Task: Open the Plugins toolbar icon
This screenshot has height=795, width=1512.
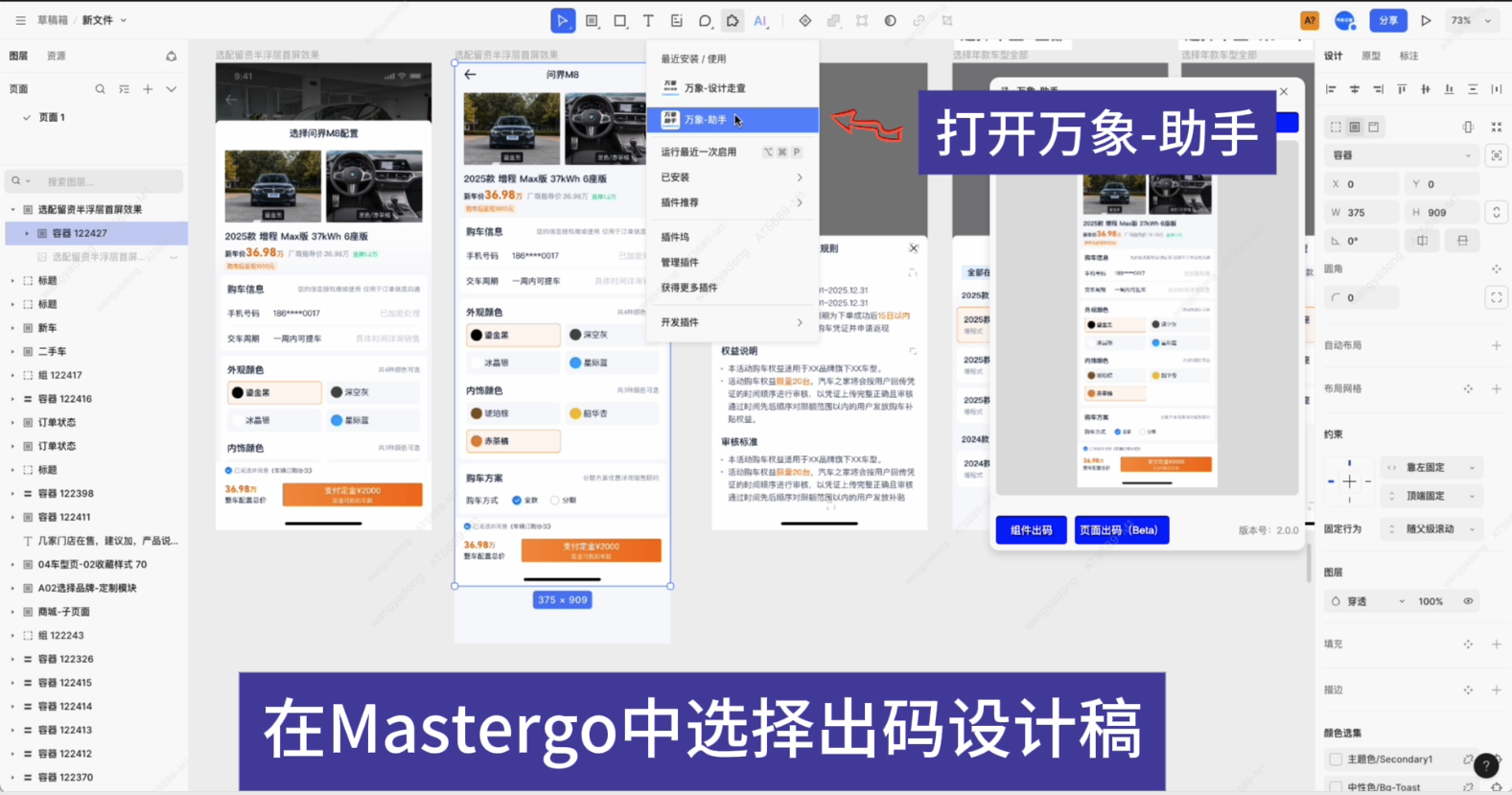Action: coord(733,20)
